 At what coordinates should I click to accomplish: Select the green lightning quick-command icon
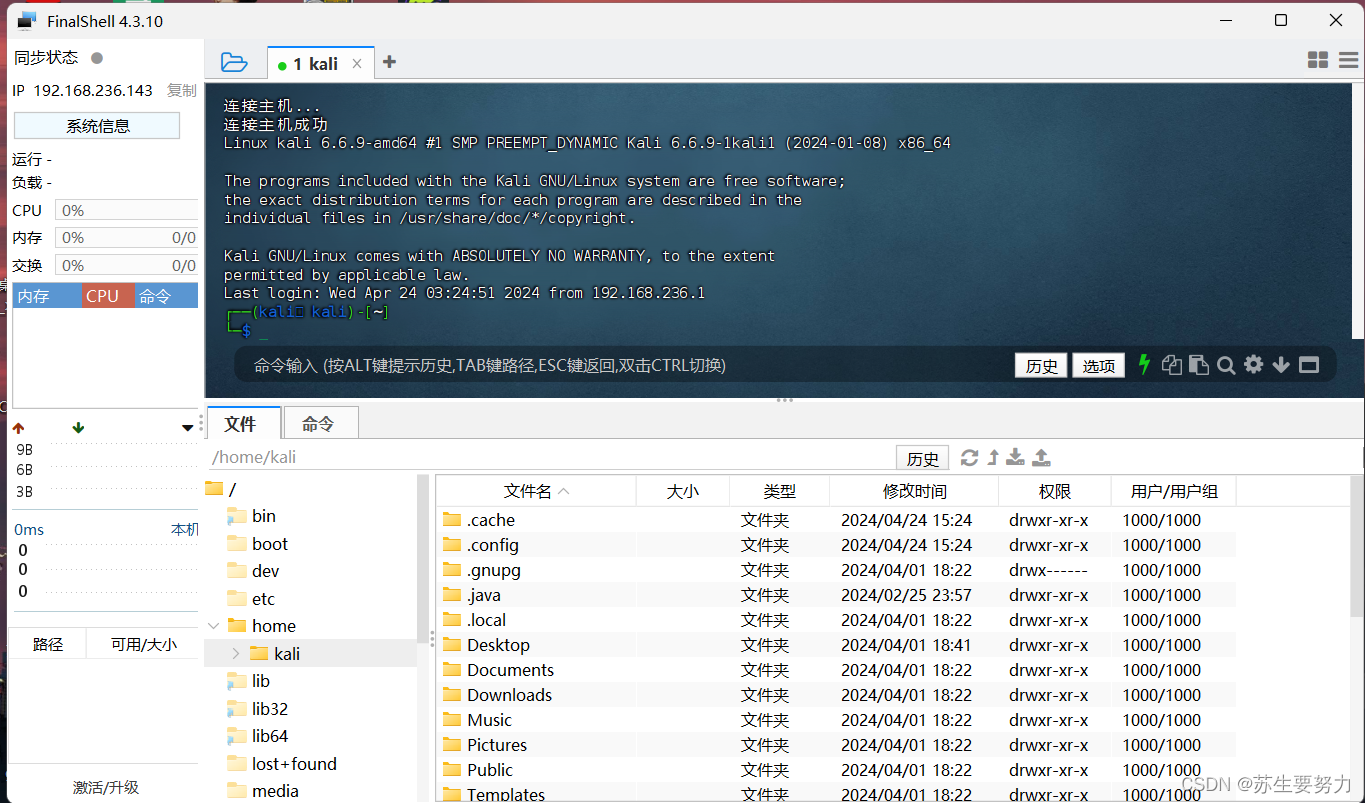(x=1143, y=365)
